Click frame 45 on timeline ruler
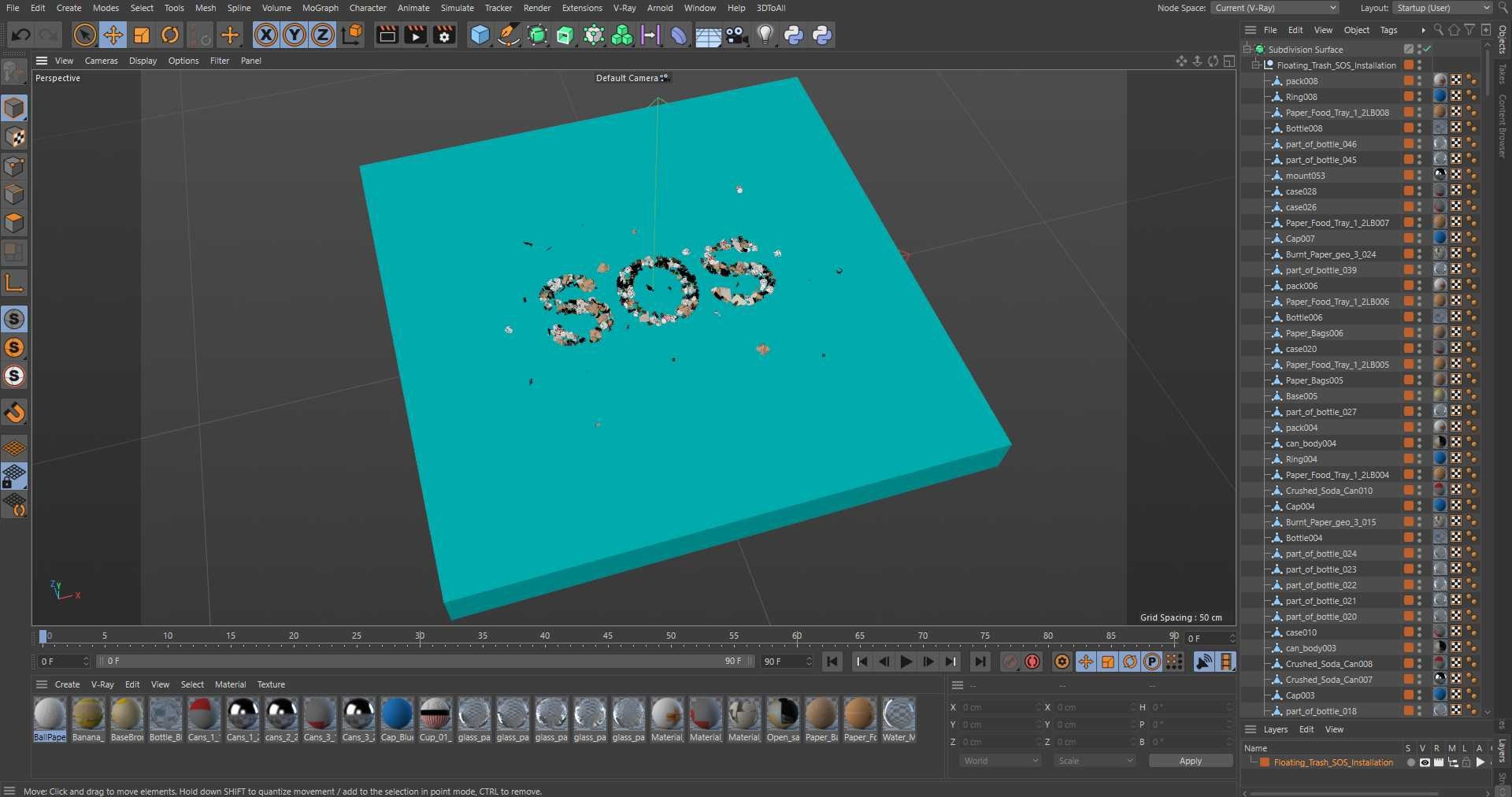 coord(608,636)
